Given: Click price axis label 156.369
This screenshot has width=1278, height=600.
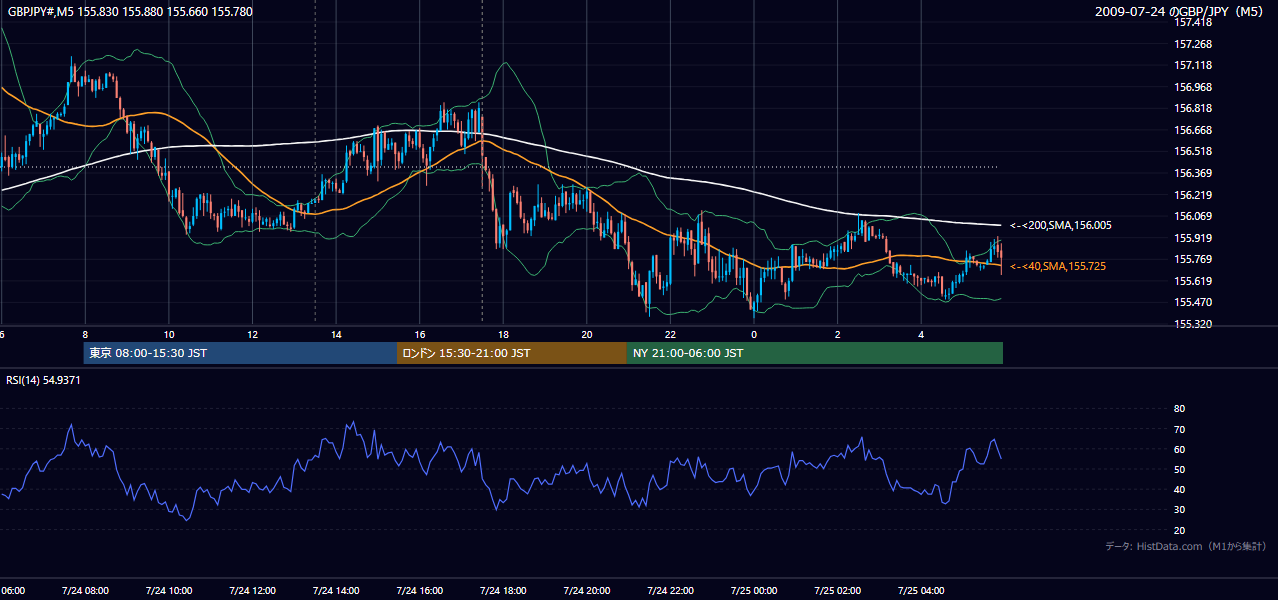Looking at the screenshot, I should pyautogui.click(x=1192, y=173).
